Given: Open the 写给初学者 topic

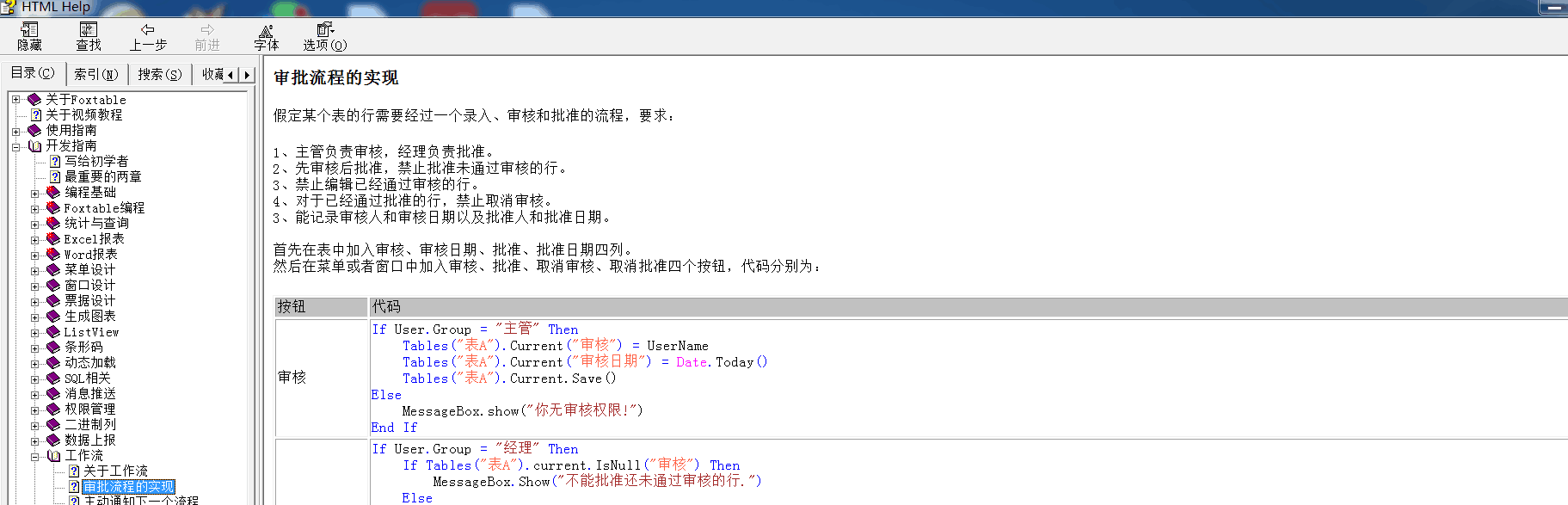Looking at the screenshot, I should coord(96,161).
